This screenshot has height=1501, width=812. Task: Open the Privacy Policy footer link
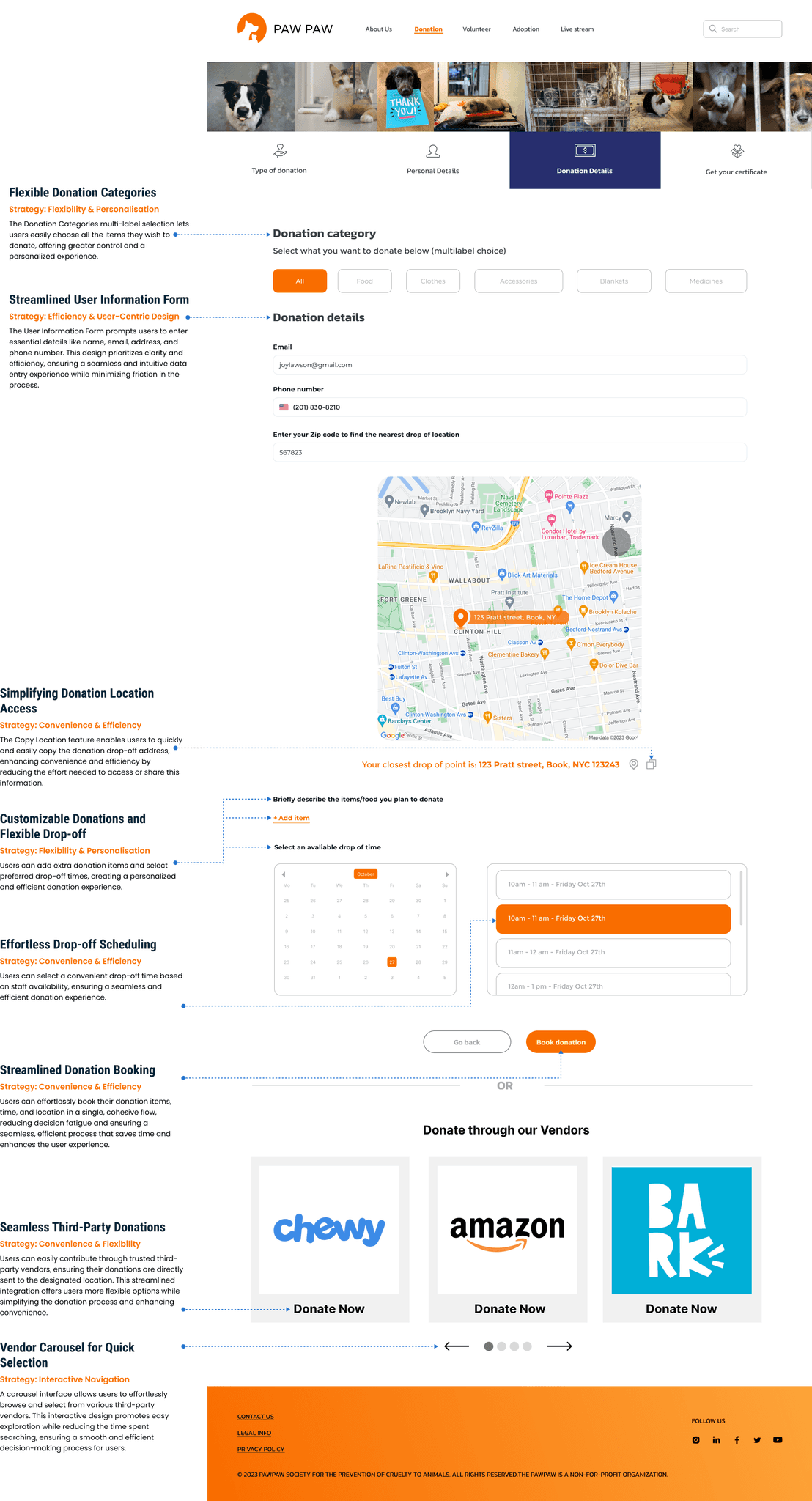[x=261, y=1449]
